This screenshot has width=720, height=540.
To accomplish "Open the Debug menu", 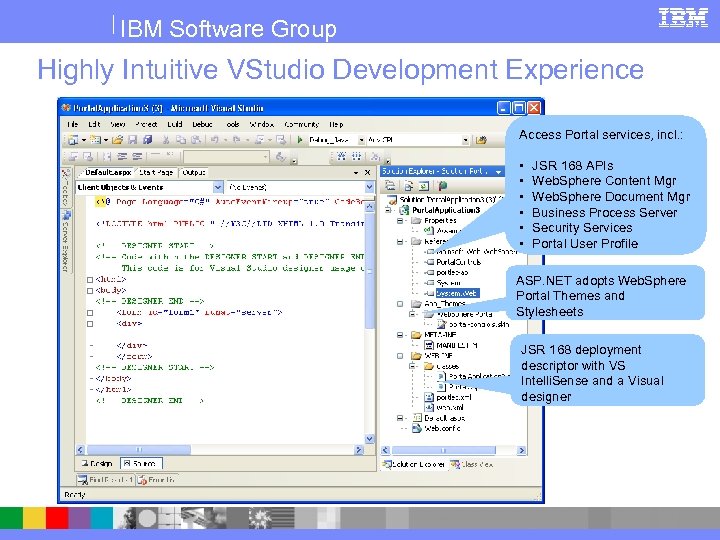I will click(202, 124).
